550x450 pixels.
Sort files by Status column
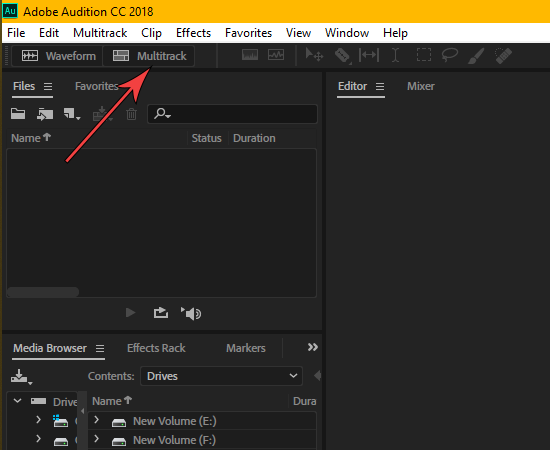[207, 138]
